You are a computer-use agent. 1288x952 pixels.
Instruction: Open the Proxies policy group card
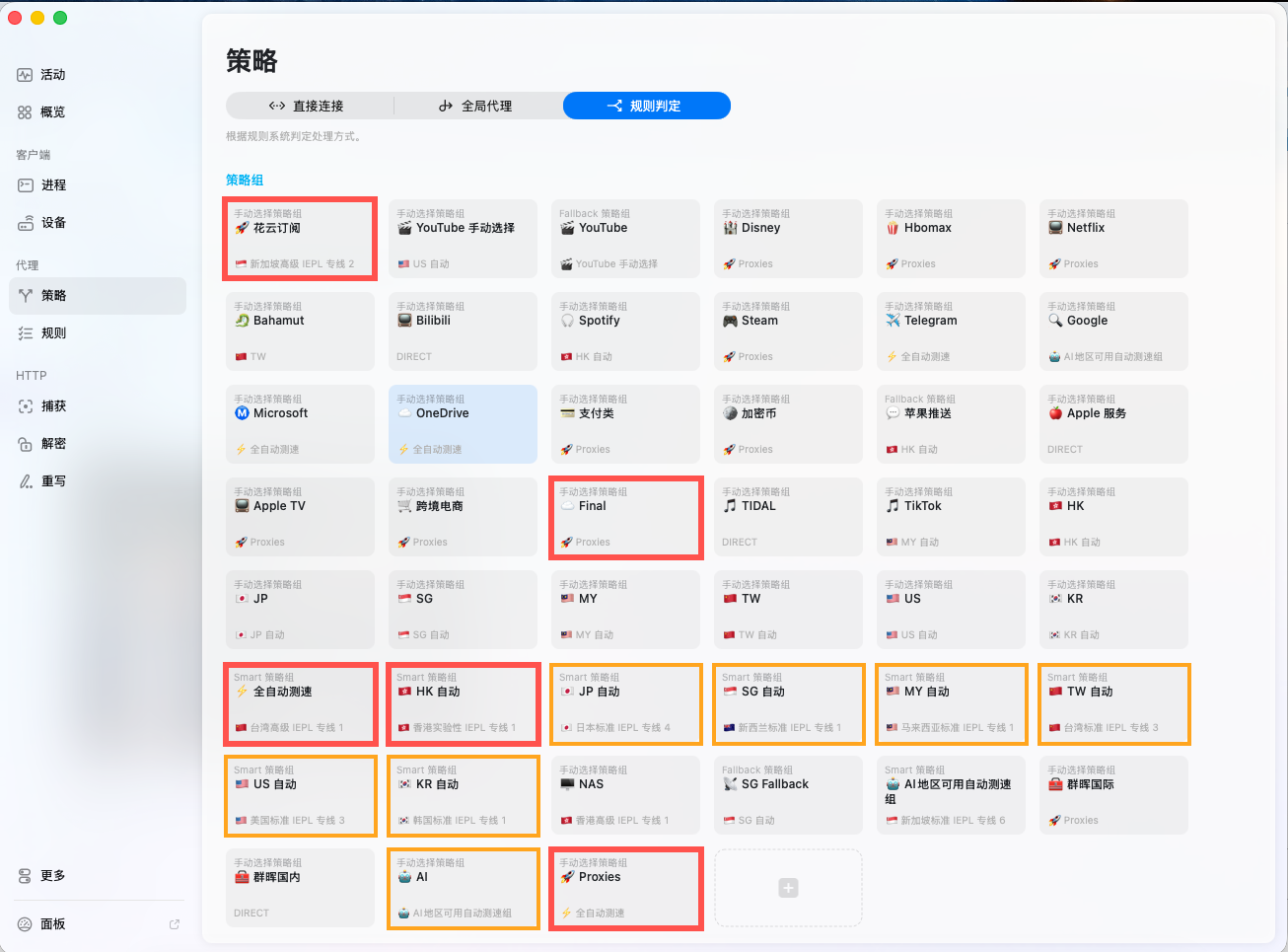pos(625,888)
